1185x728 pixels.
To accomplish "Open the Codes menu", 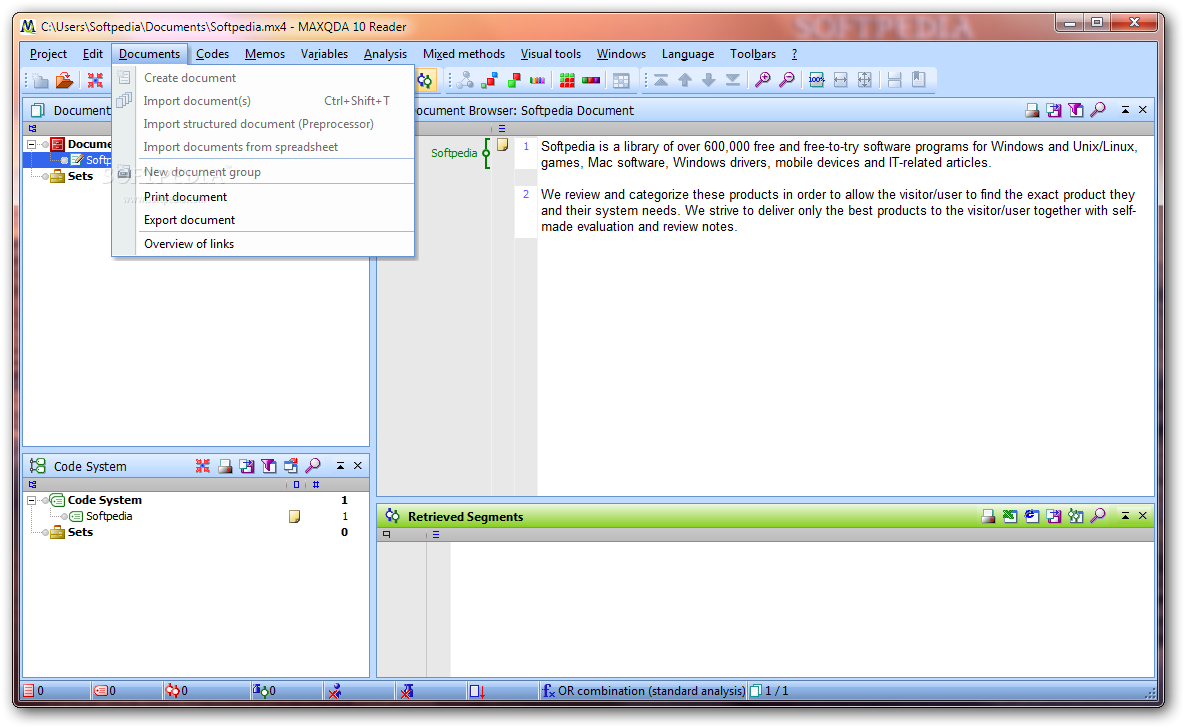I will (x=212, y=54).
